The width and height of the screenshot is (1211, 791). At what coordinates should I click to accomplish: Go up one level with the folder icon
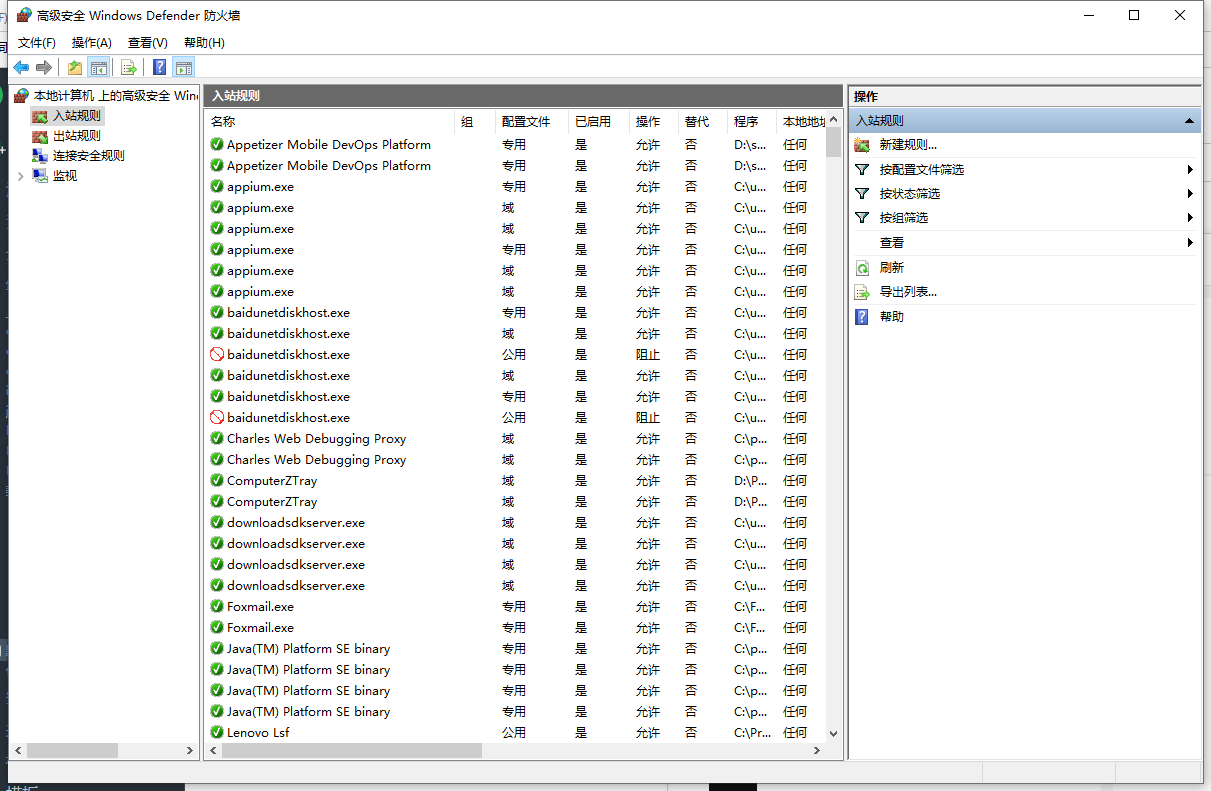click(75, 68)
